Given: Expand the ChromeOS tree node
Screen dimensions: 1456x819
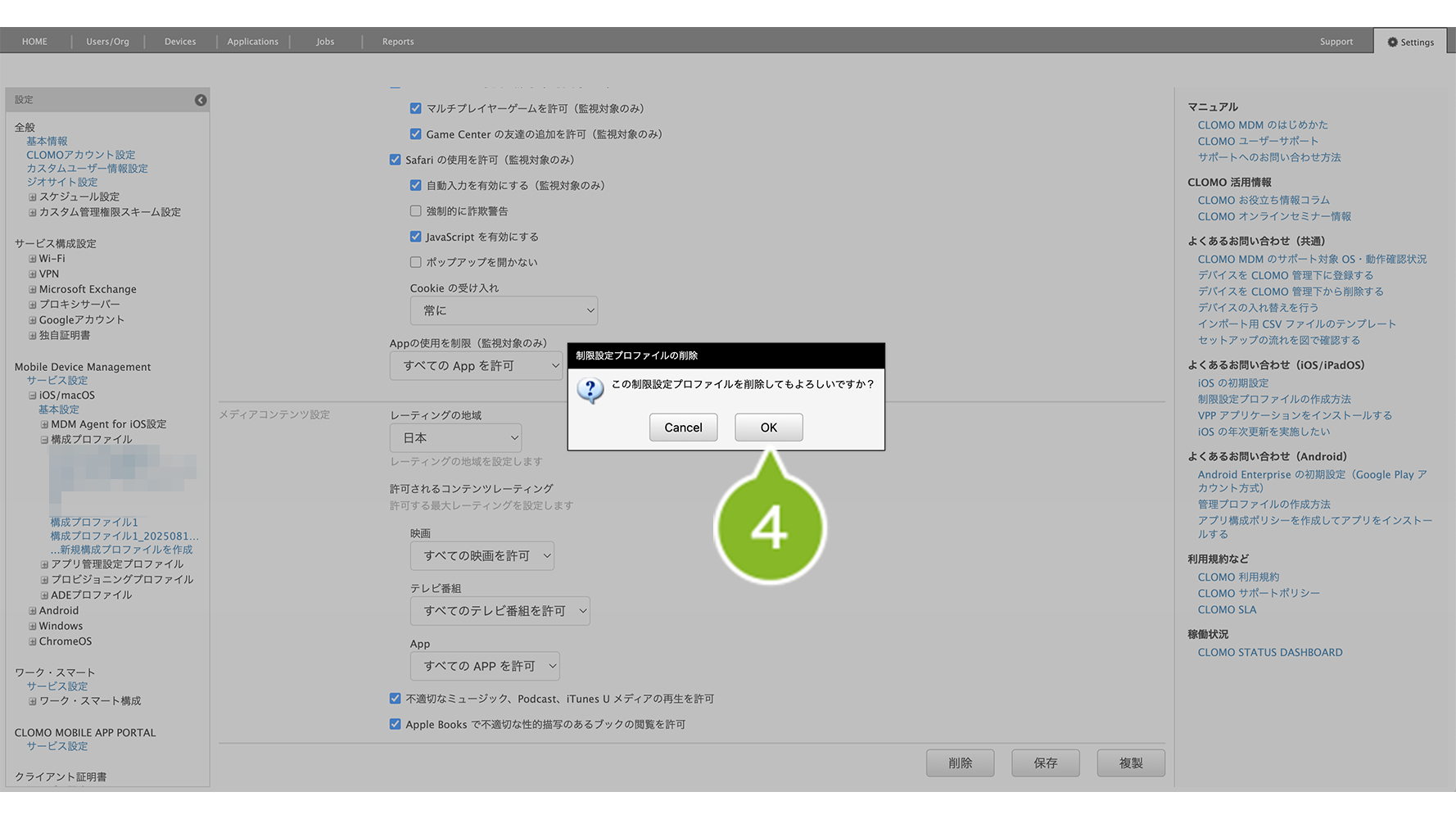Looking at the screenshot, I should point(33,642).
